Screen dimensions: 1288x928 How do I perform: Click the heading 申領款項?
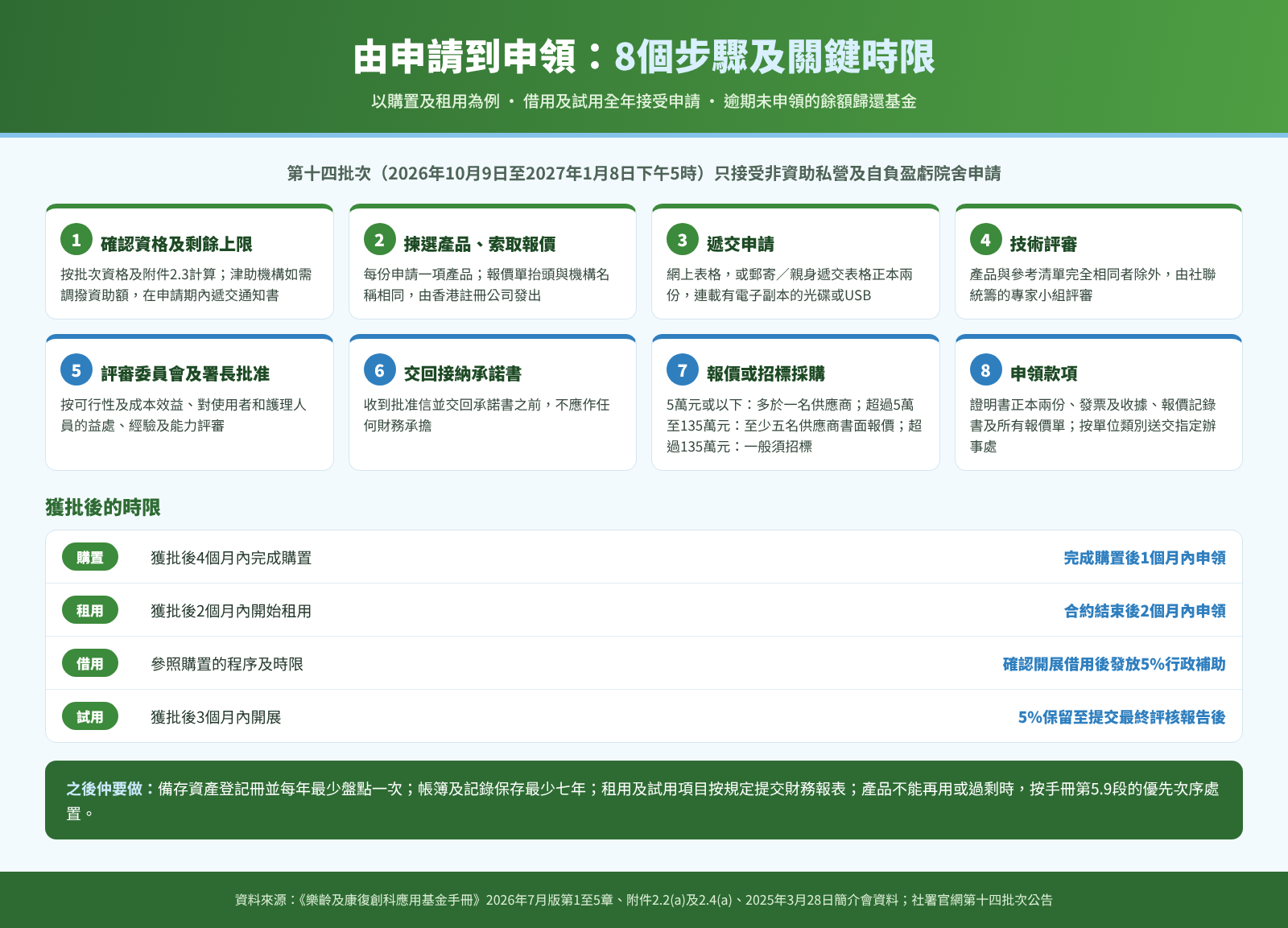(1043, 373)
